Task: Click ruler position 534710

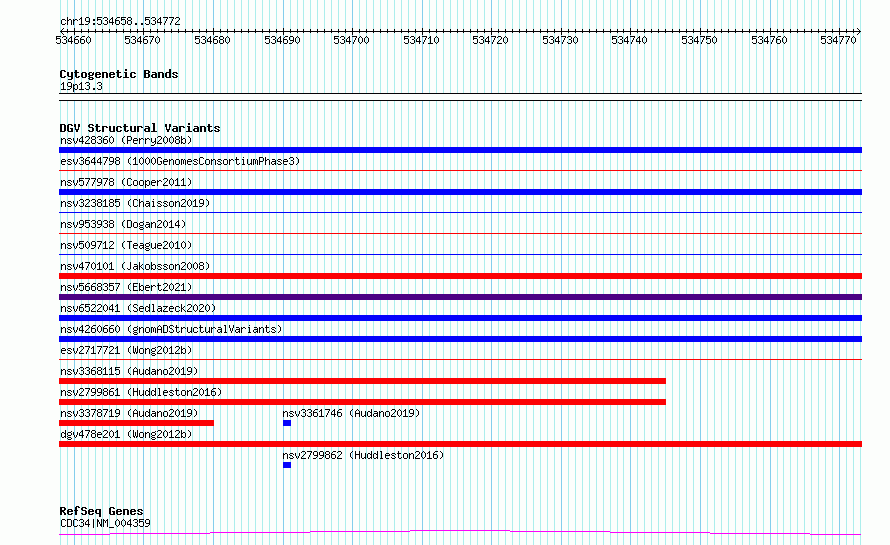Action: pyautogui.click(x=421, y=40)
